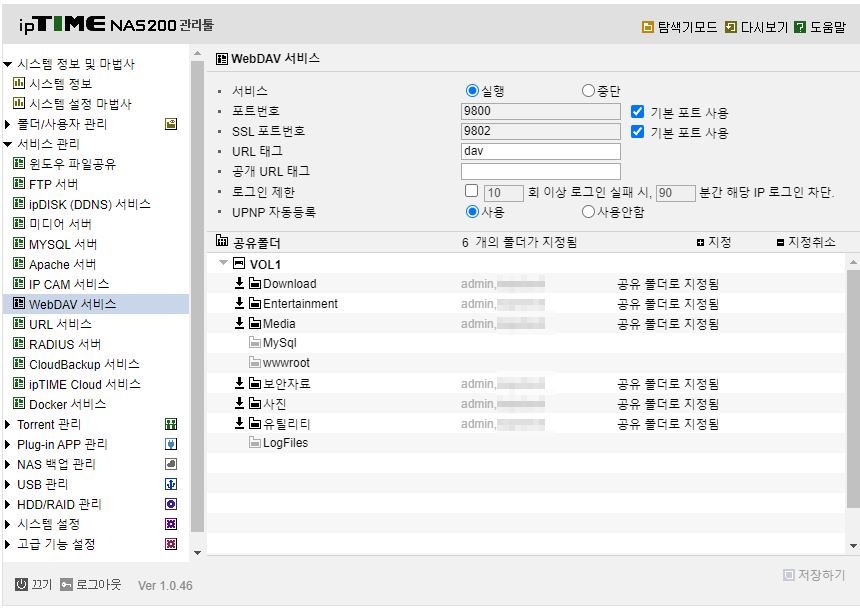Click the login failure count field
The image size is (860, 615).
pyautogui.click(x=504, y=193)
